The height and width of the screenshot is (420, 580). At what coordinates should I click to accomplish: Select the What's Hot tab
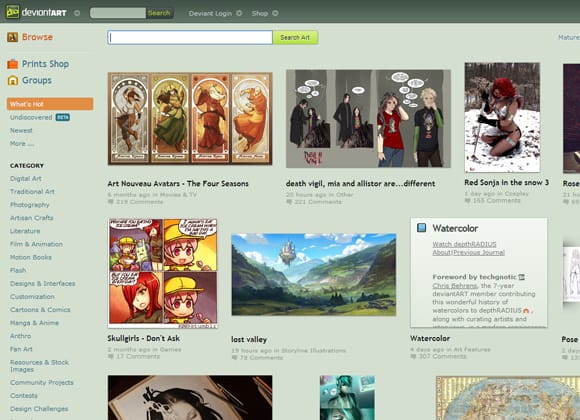[x=50, y=104]
